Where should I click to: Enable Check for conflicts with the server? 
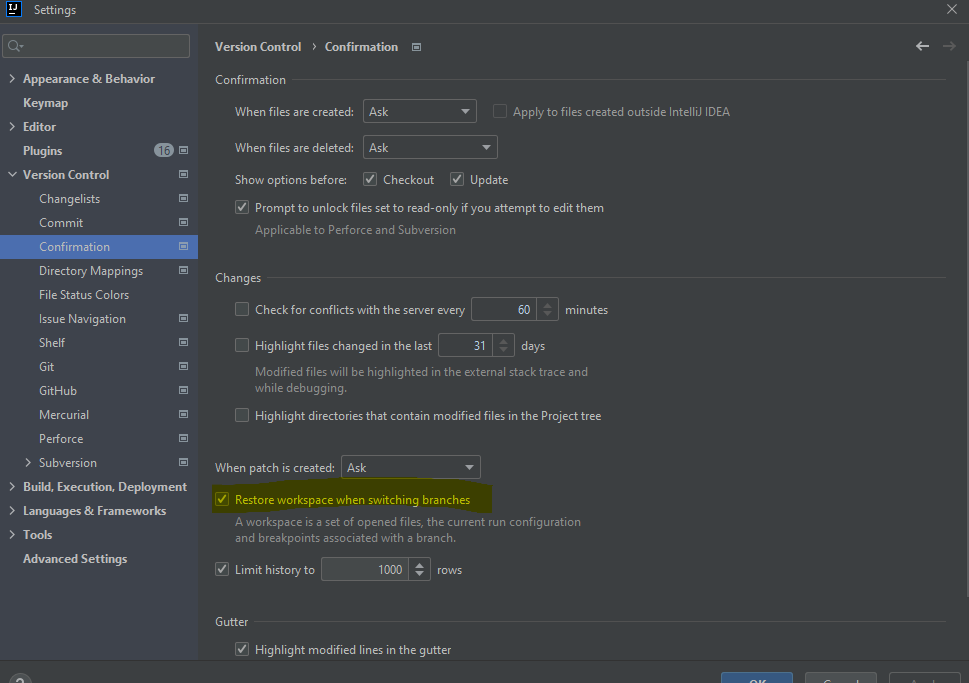click(242, 309)
